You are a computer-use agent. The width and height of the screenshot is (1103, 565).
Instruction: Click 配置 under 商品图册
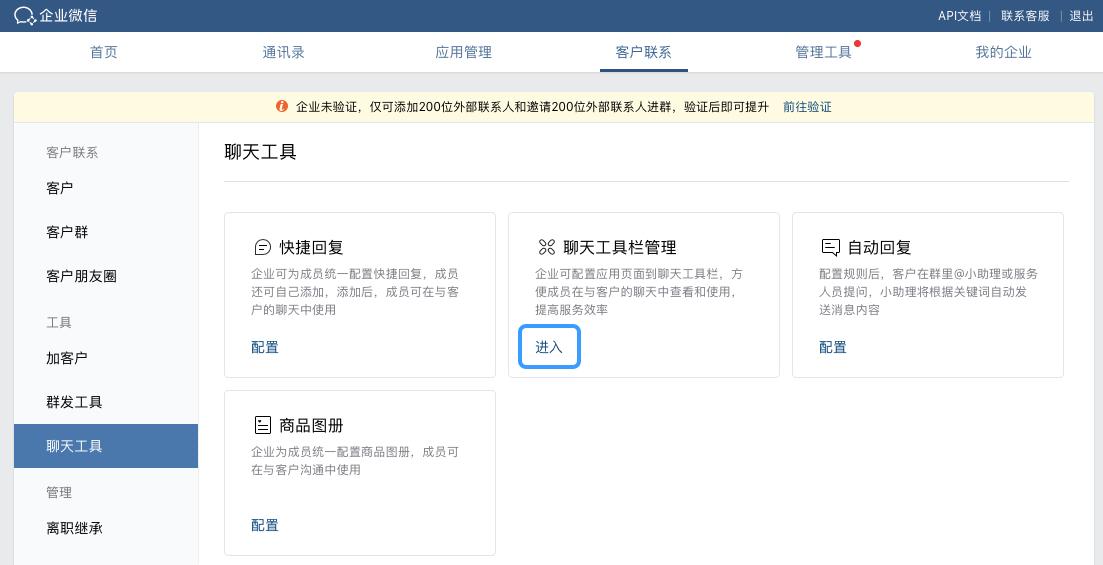(x=265, y=525)
